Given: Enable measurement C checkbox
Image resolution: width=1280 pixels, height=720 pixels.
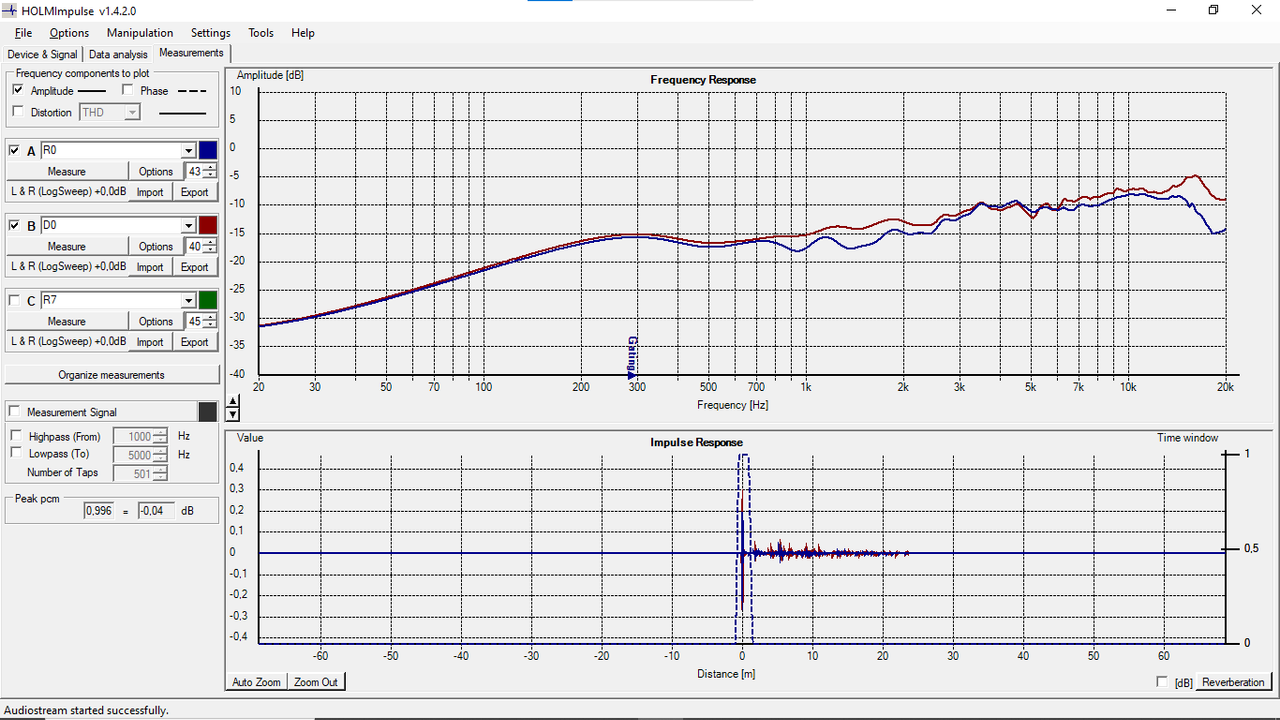Looking at the screenshot, I should (x=14, y=300).
